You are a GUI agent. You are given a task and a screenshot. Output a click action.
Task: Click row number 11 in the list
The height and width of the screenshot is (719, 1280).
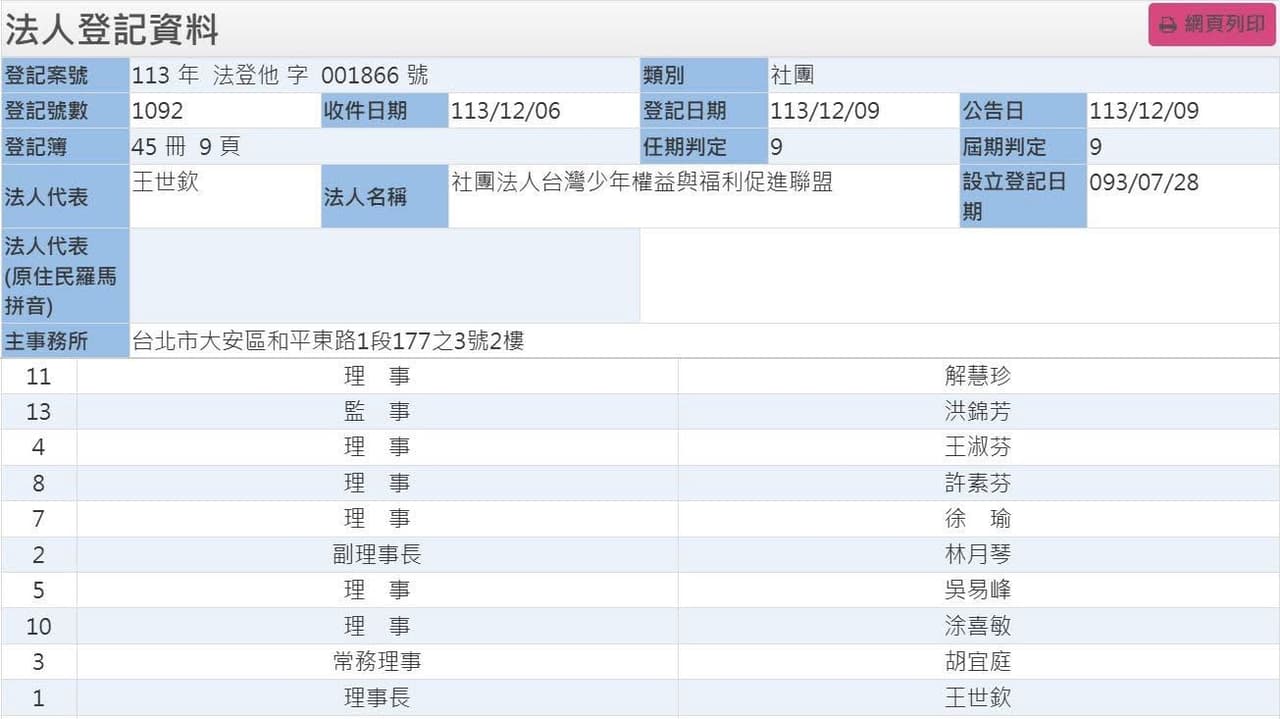(x=38, y=376)
